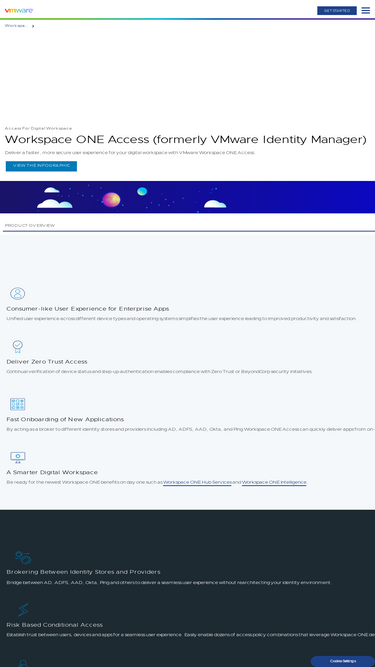Click the Workspace breadcrumb link
The width and height of the screenshot is (375, 667).
coord(16,26)
